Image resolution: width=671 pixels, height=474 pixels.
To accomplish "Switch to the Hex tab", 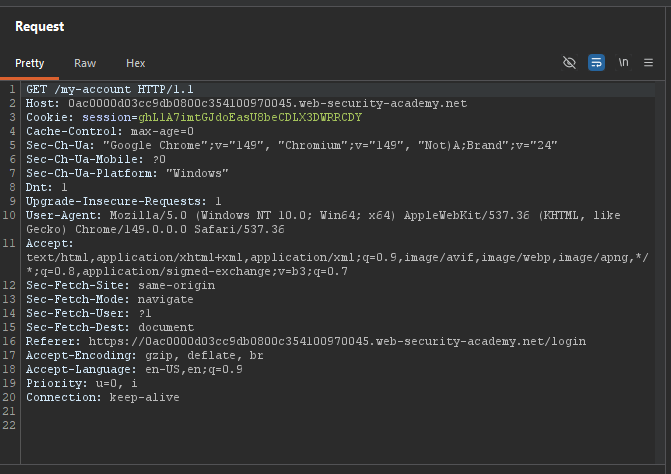I will 135,63.
